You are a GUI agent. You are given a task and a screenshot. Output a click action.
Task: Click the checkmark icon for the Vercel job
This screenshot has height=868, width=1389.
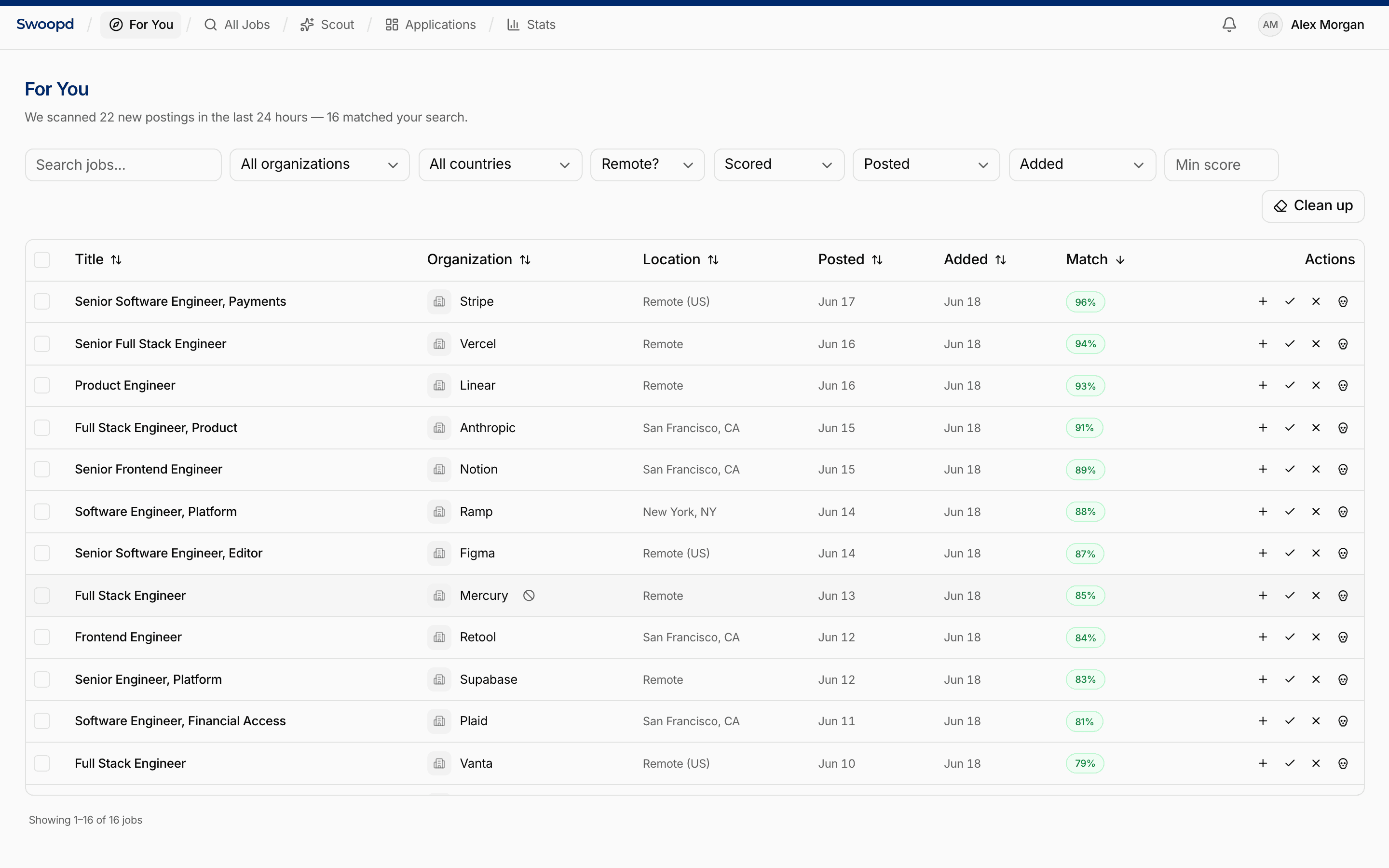click(1290, 344)
